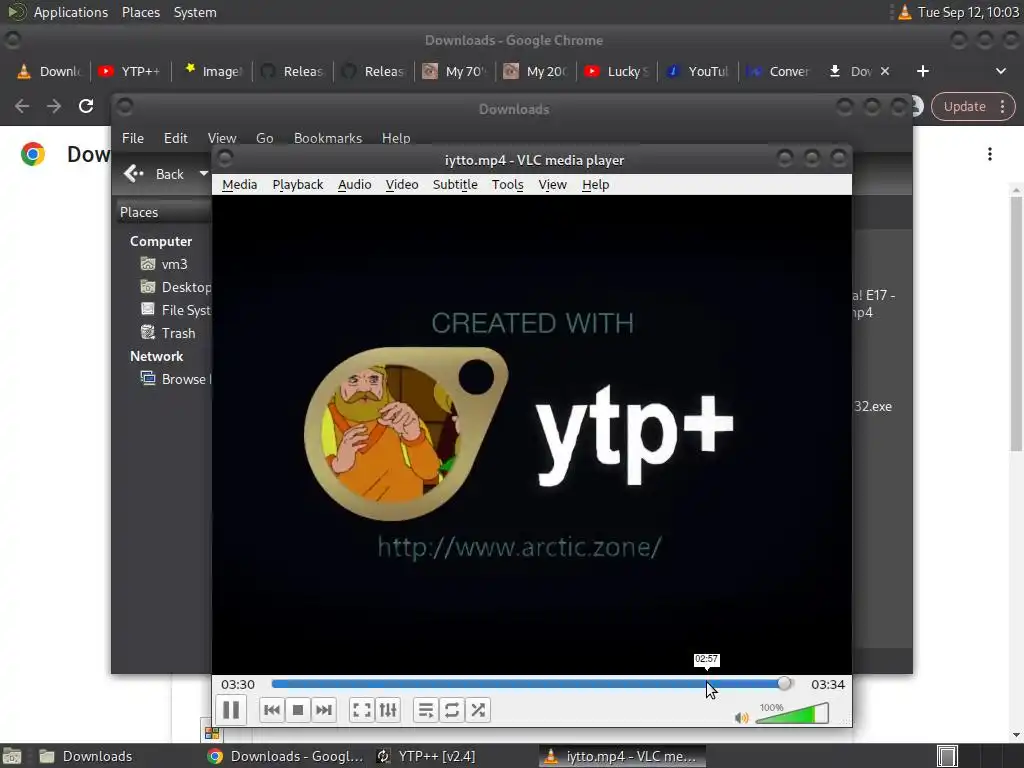
Task: Switch to Image tab in Chrome
Action: click(x=212, y=71)
